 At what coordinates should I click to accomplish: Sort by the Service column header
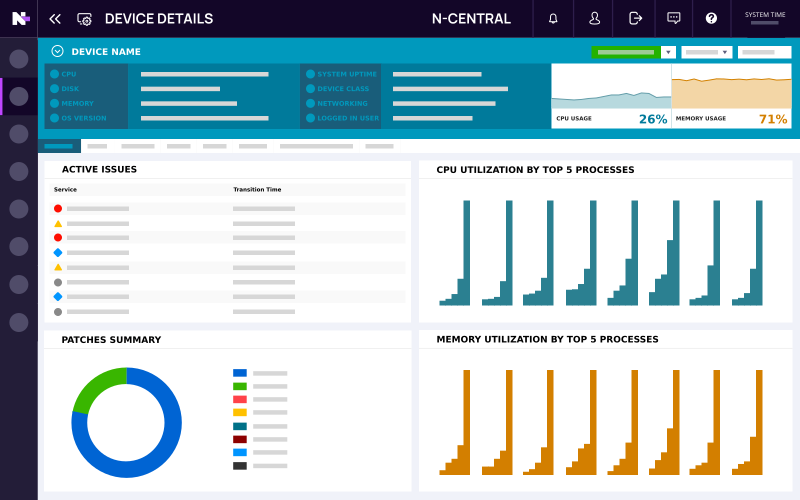pos(66,189)
